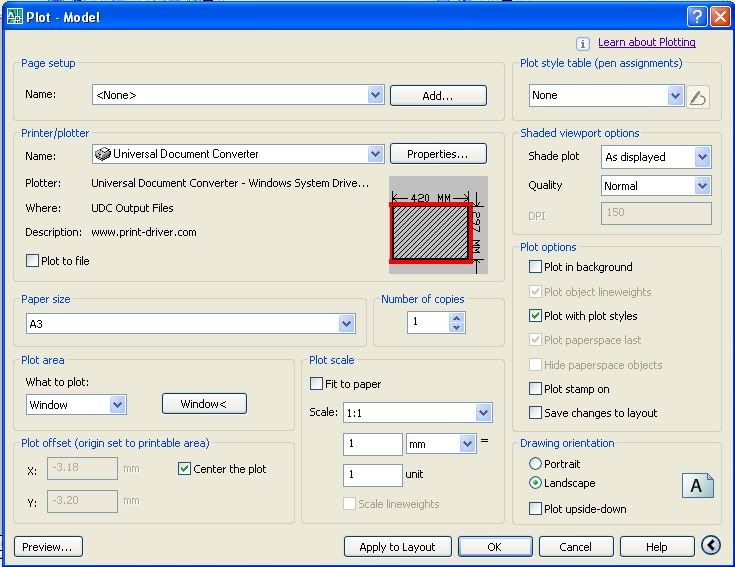The width and height of the screenshot is (735, 567).
Task: Open the Printer/plotter Name dropdown
Action: 375,154
